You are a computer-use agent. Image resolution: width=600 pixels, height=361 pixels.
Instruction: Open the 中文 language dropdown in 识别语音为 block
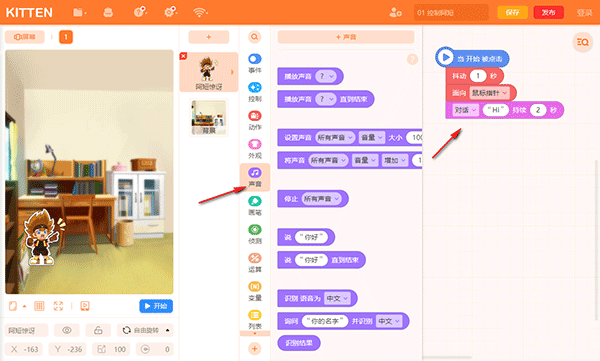coord(338,298)
